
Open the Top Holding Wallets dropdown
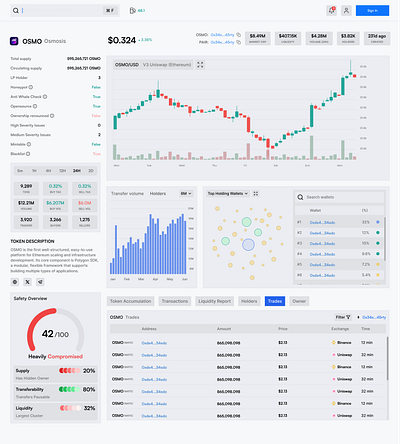point(228,194)
